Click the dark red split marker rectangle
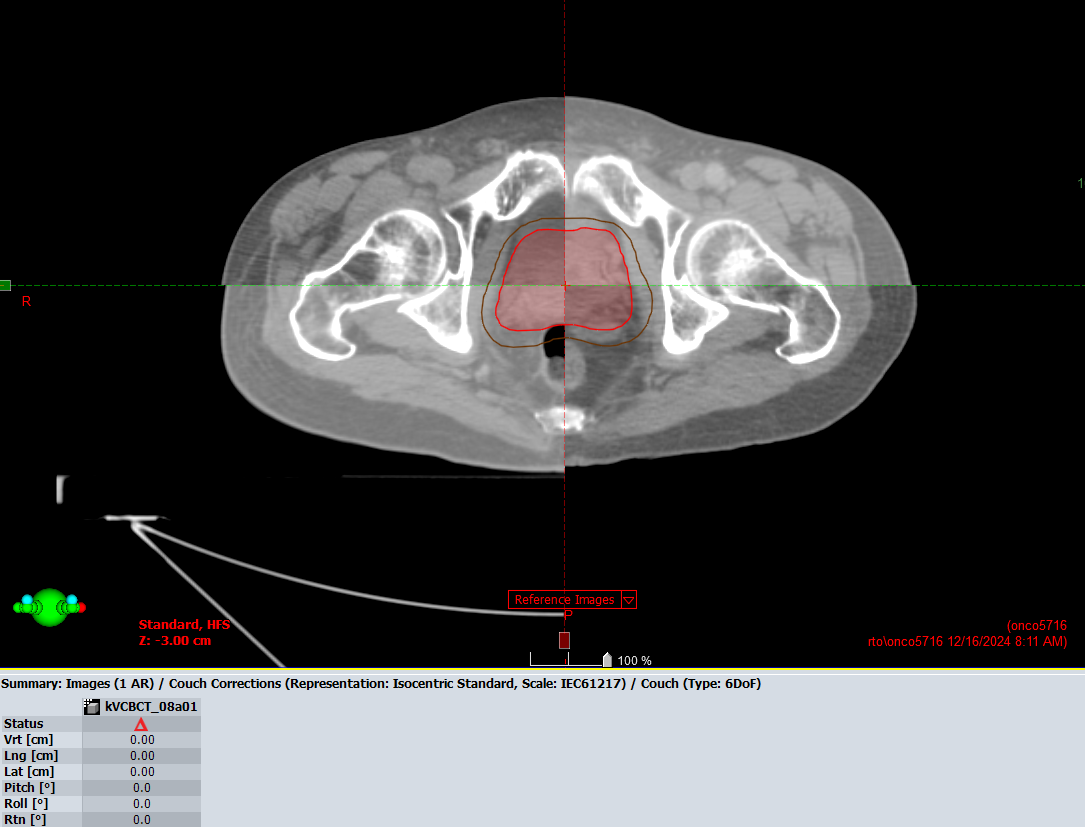The height and width of the screenshot is (827, 1085). 564,640
